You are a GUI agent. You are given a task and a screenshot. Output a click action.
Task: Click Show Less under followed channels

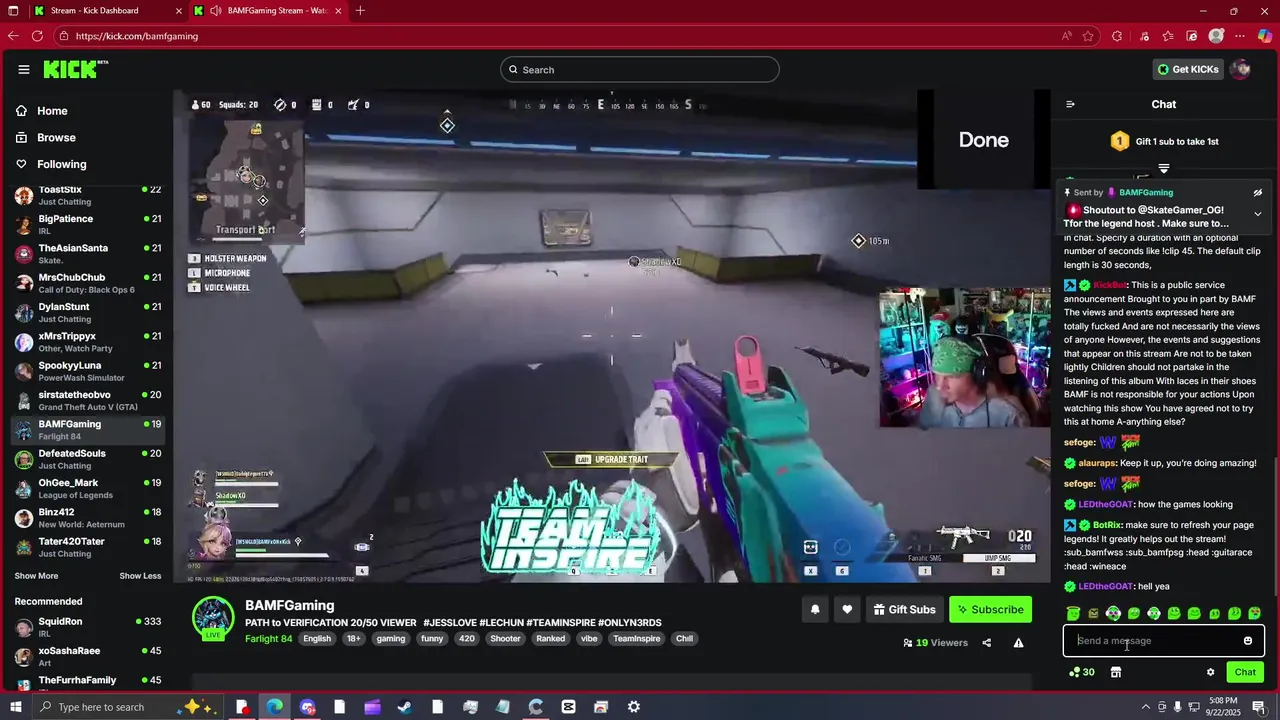(x=140, y=576)
